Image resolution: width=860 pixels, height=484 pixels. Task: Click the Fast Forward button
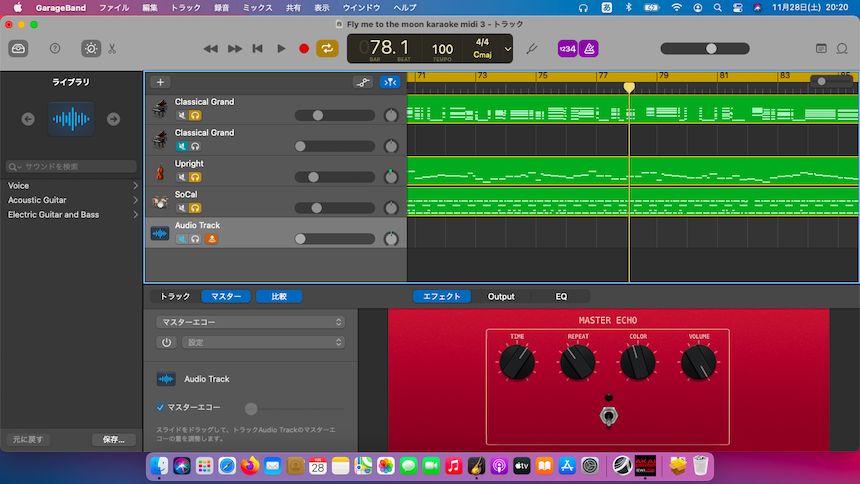click(x=235, y=49)
